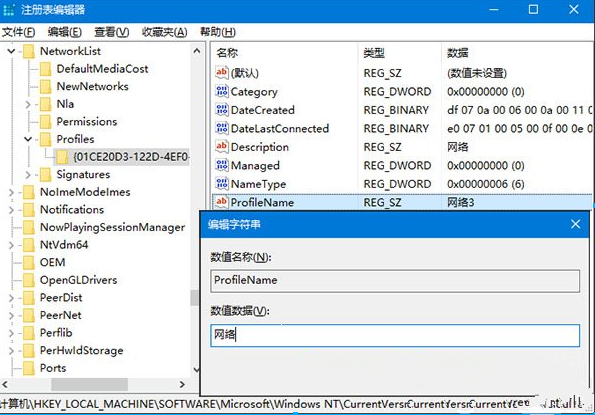Click the NameType DWORD value icon
Image resolution: width=595 pixels, height=415 pixels.
[x=222, y=184]
